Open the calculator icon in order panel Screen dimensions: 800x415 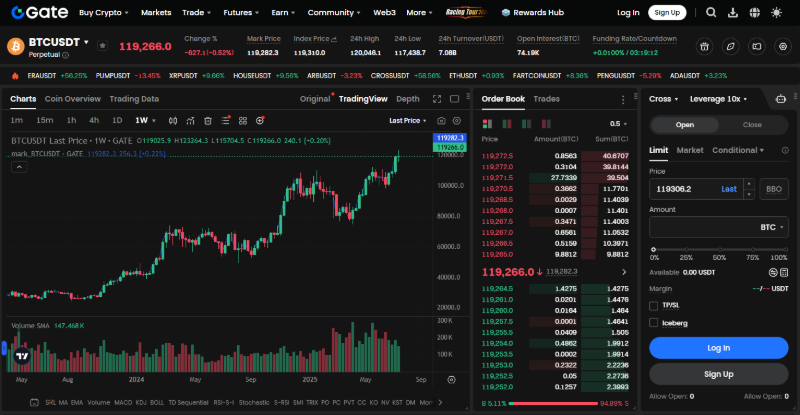click(784, 273)
